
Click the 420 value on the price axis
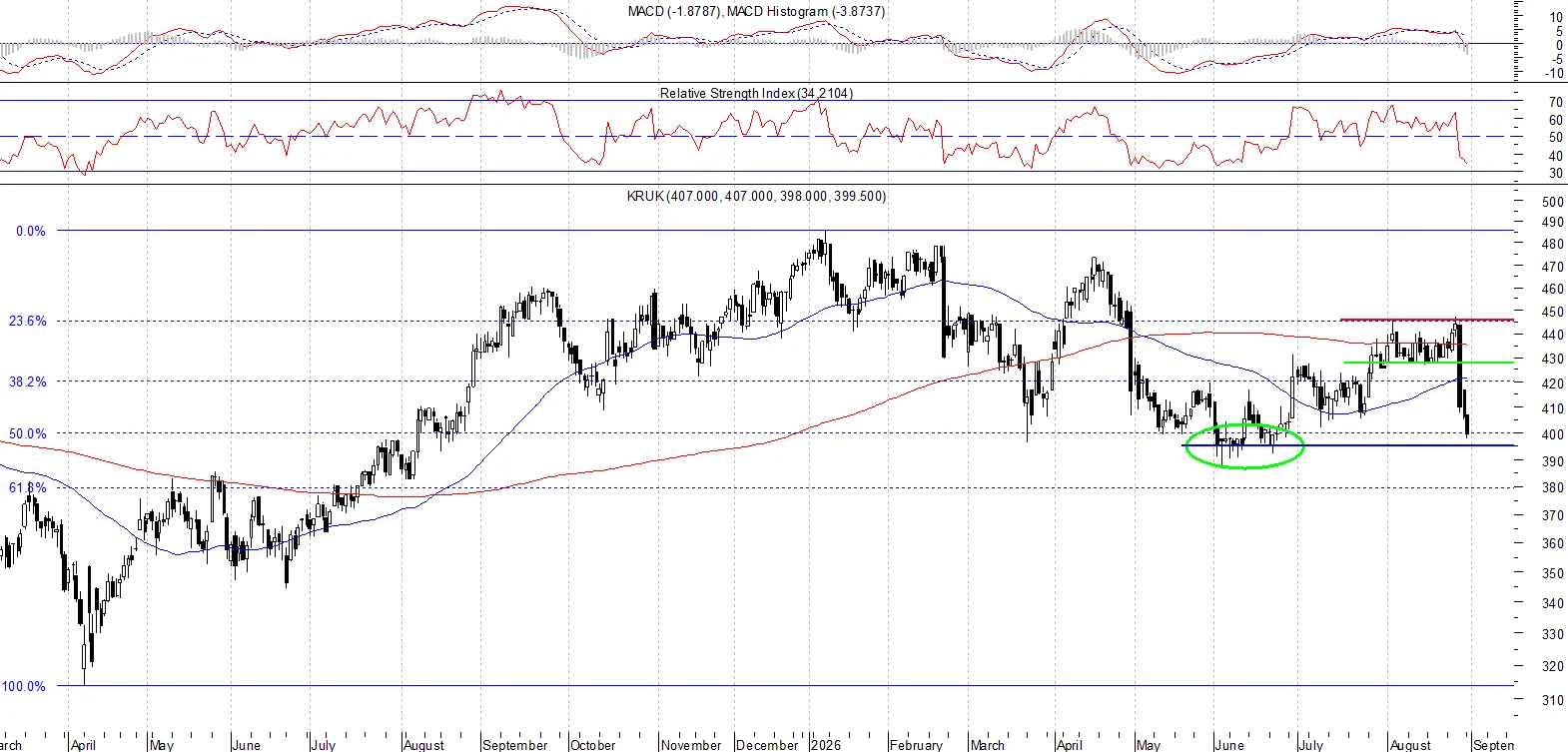pos(1553,383)
